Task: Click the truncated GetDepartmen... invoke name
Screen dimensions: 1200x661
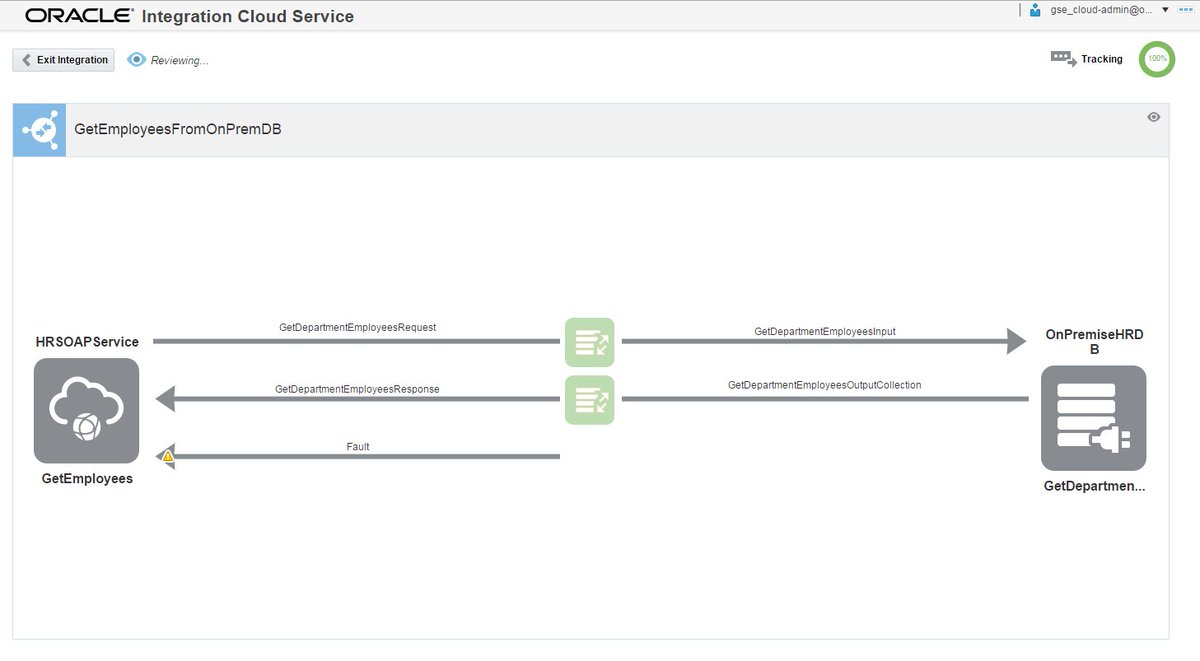Action: [x=1094, y=486]
